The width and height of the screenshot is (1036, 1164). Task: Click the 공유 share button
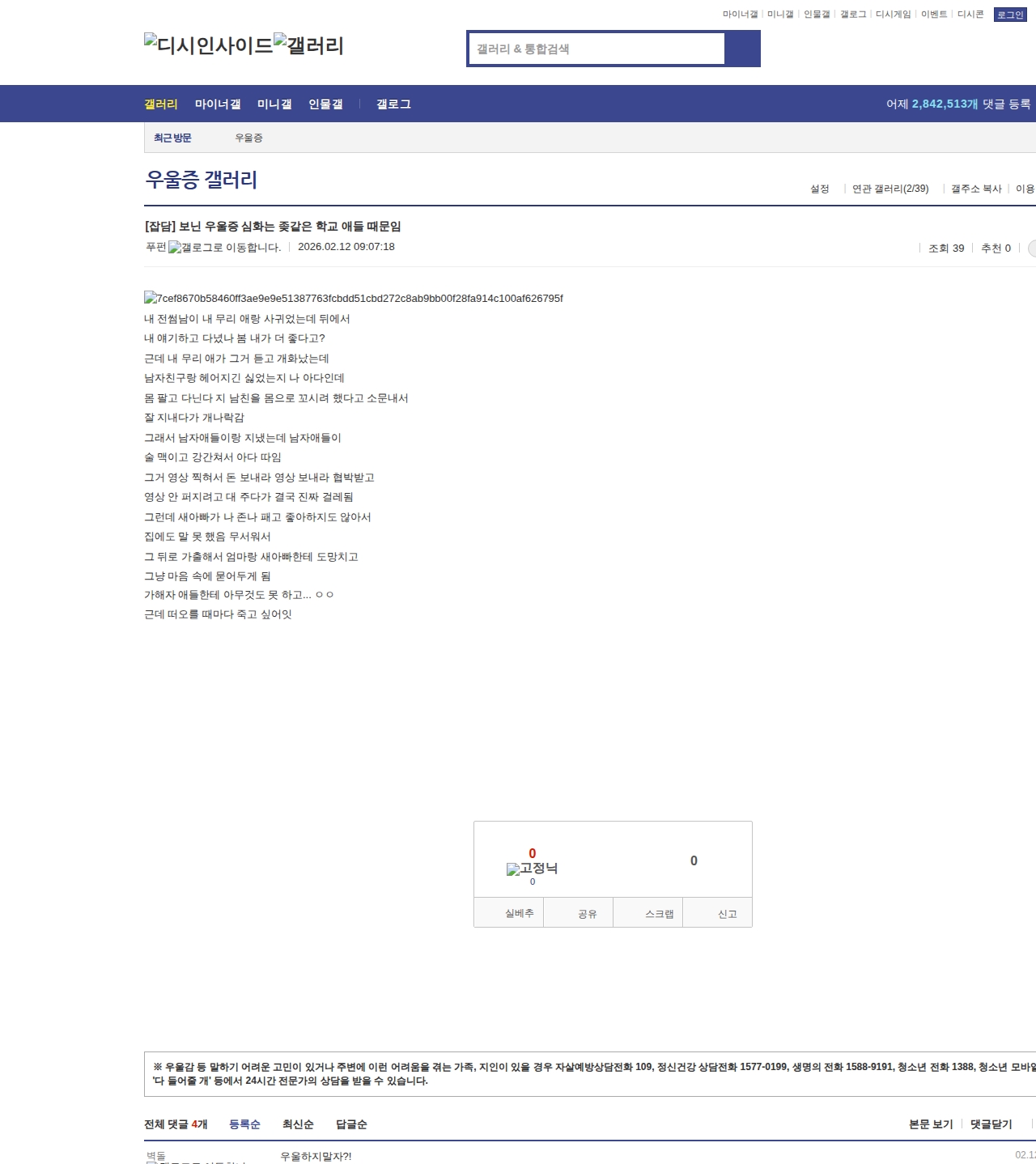point(579,913)
